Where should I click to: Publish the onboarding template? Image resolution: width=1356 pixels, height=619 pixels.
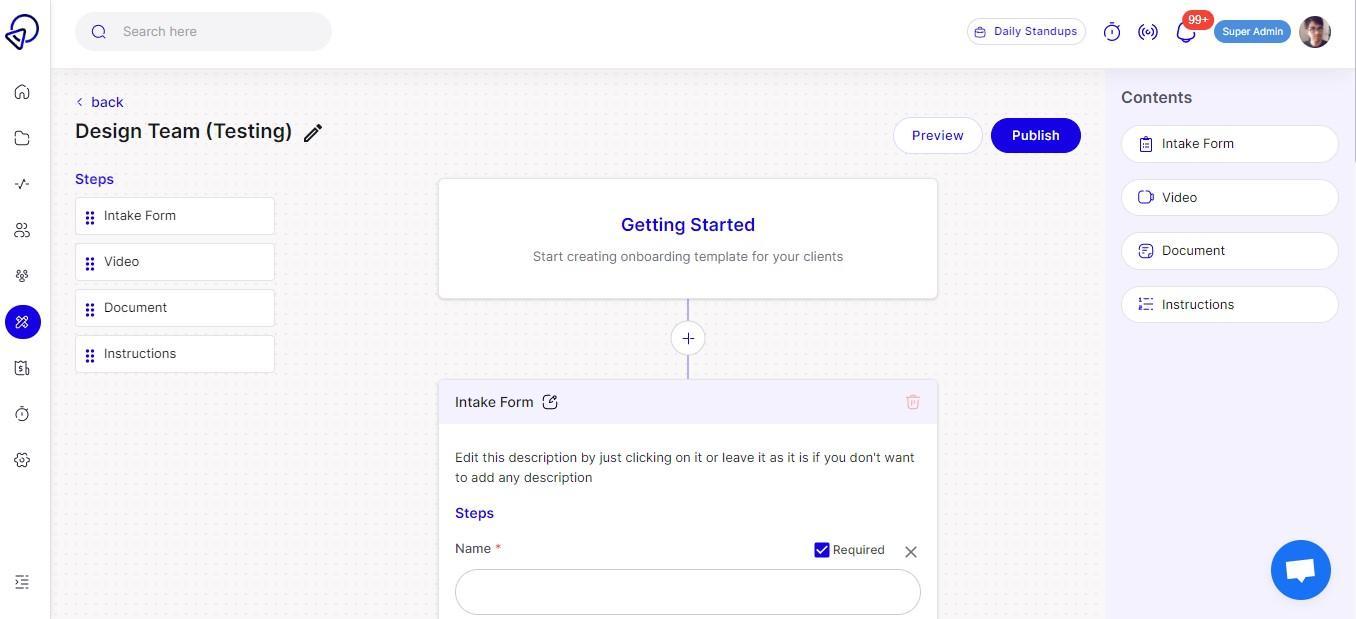click(x=1035, y=135)
